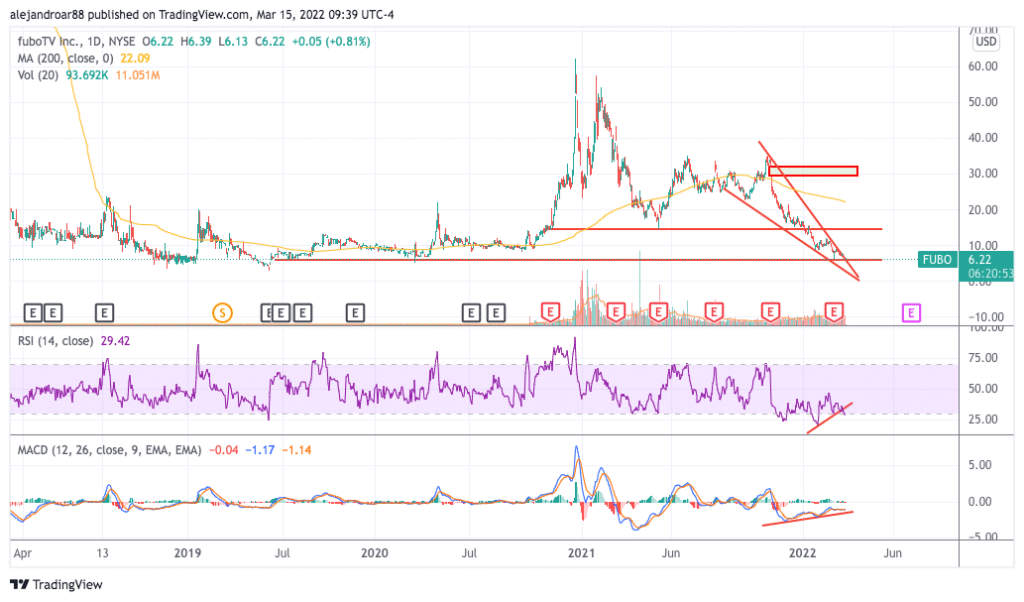Click the RSI value 29.42

point(115,341)
